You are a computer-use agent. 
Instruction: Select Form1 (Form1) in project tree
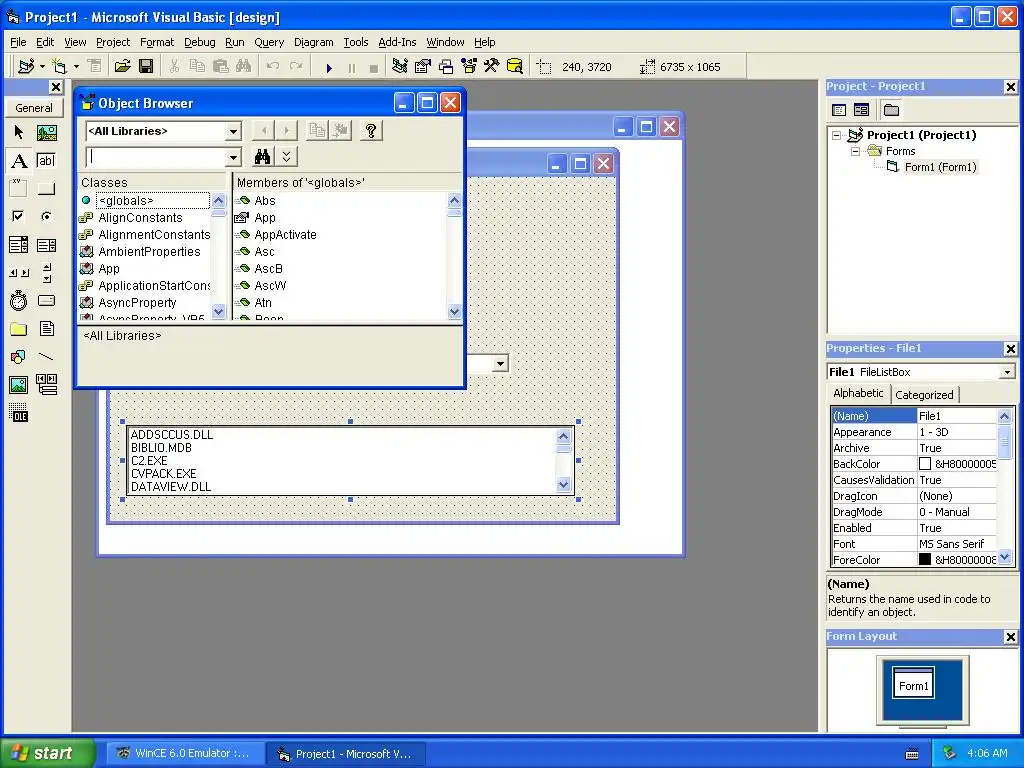pos(940,167)
